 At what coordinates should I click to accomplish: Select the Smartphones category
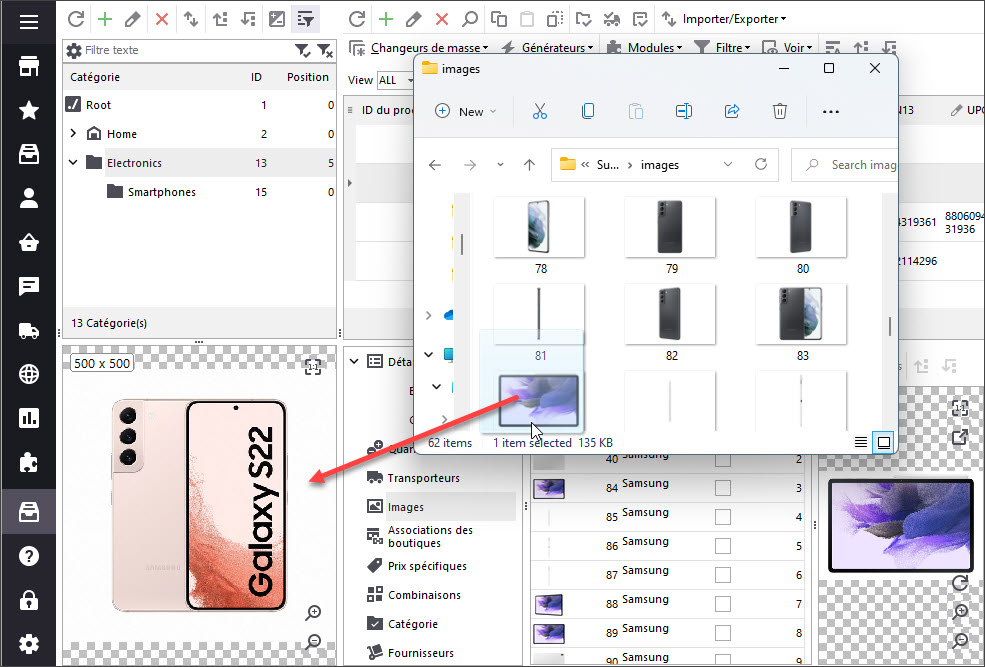[x=161, y=192]
